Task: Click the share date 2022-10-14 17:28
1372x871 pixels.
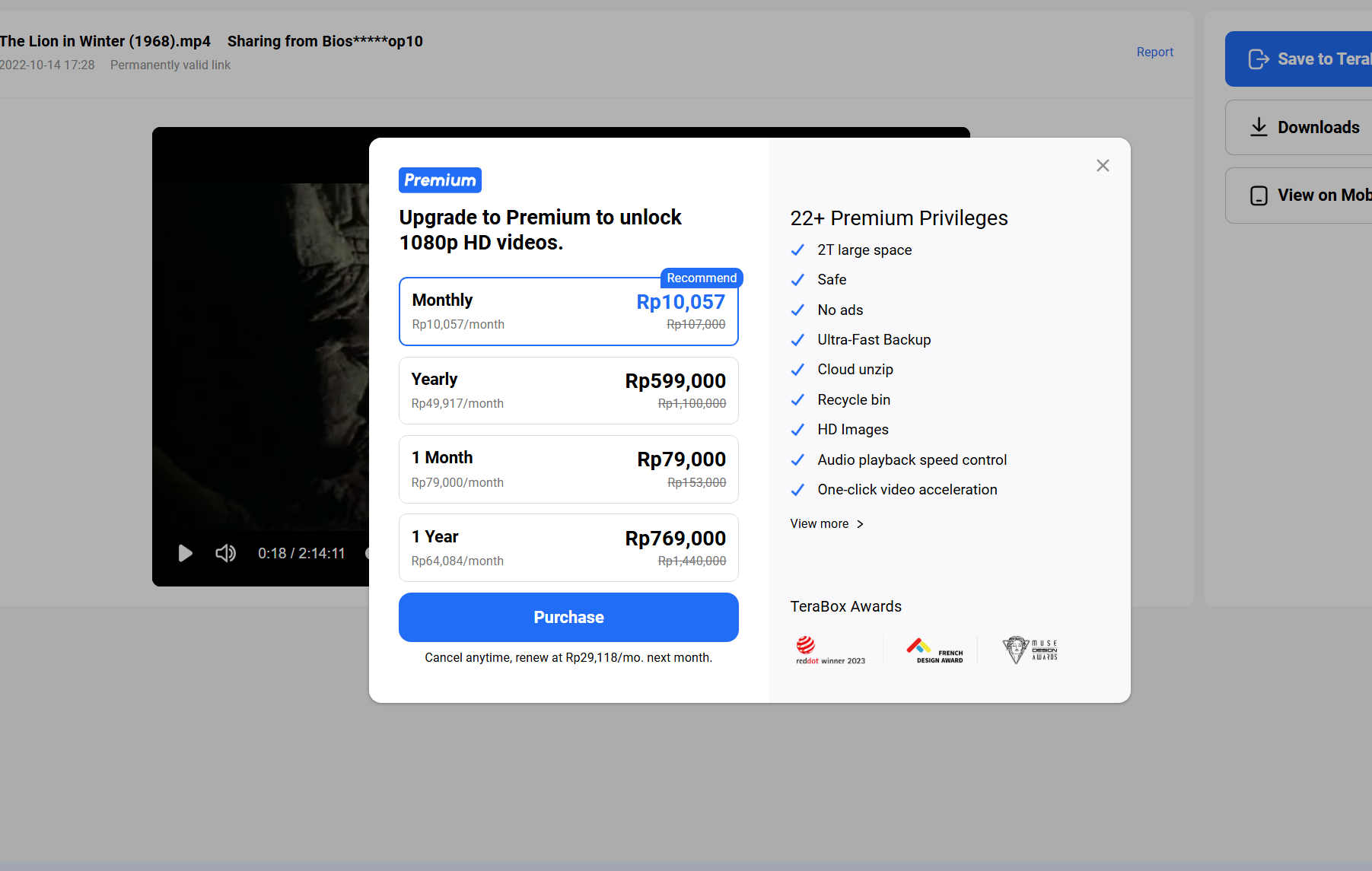Action: pyautogui.click(x=47, y=65)
